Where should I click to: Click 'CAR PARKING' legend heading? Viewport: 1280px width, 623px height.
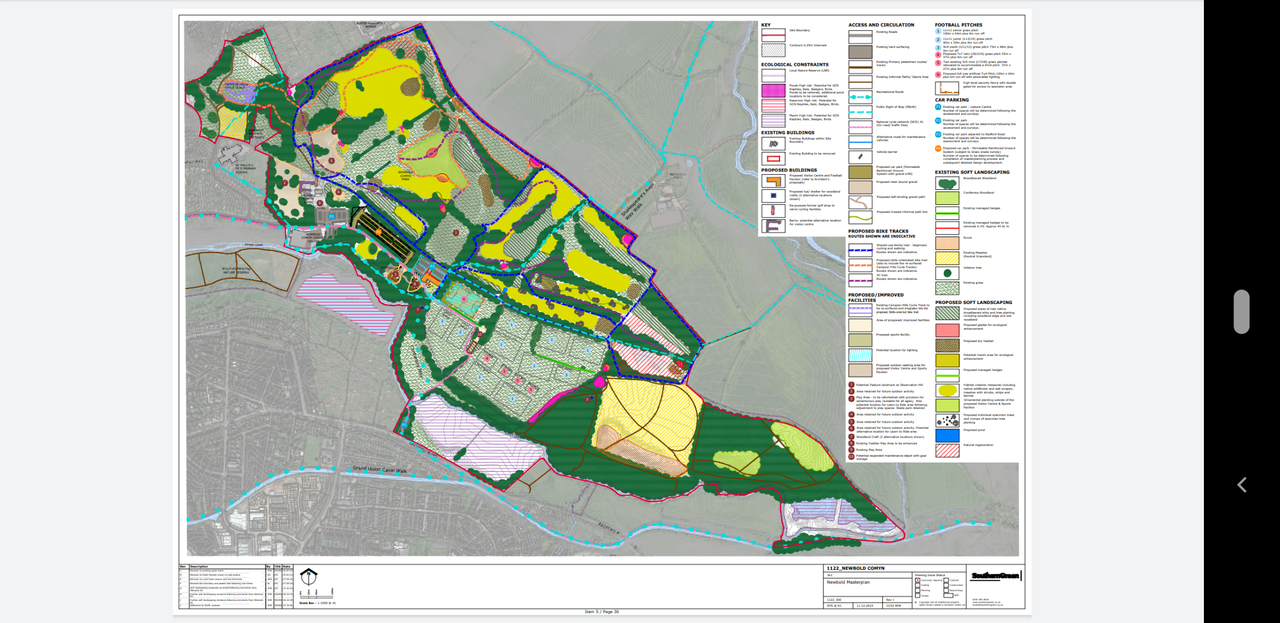point(951,100)
